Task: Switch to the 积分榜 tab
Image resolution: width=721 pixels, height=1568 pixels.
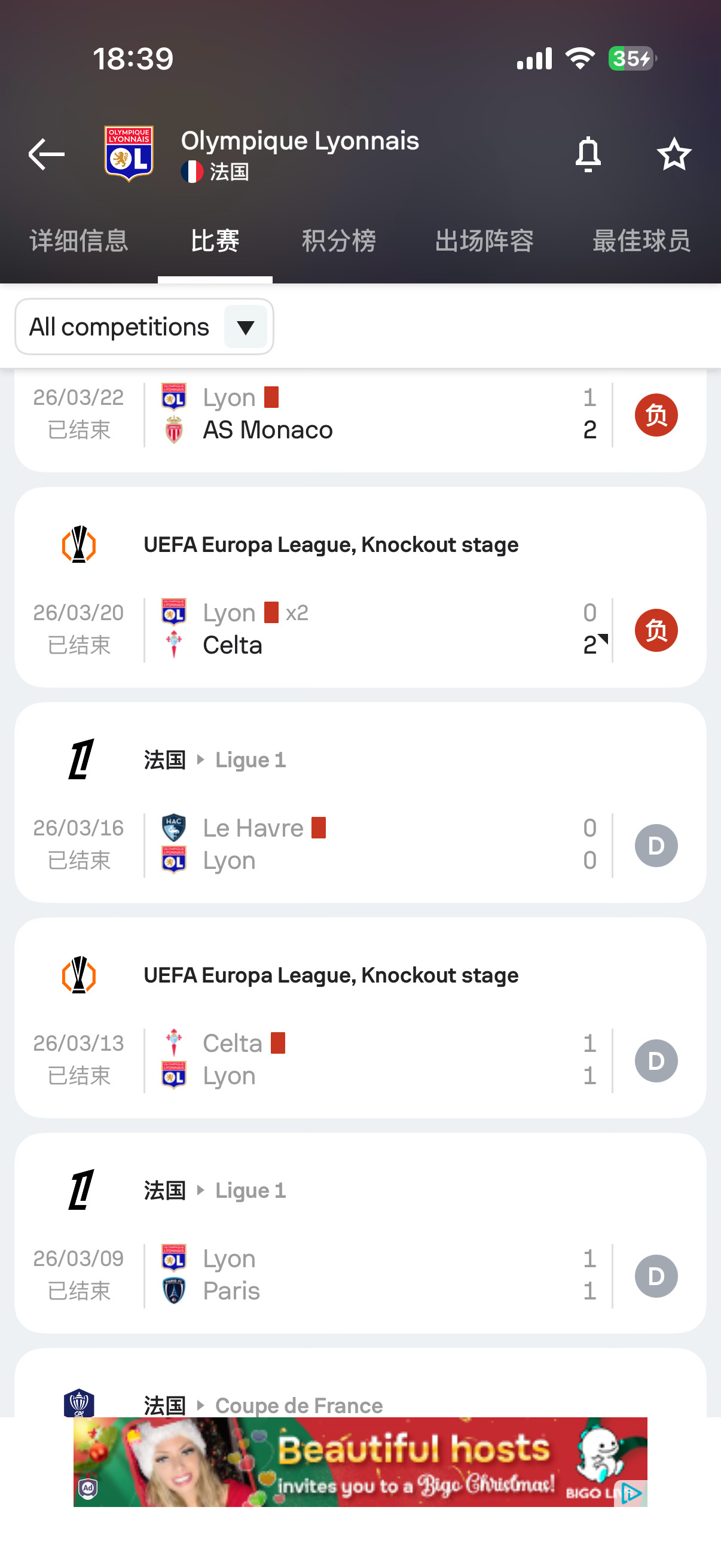Action: [x=338, y=241]
